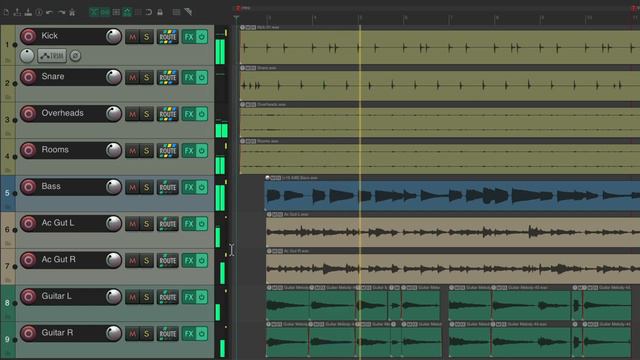Mute the Snare track
The height and width of the screenshot is (360, 640).
(x=133, y=78)
